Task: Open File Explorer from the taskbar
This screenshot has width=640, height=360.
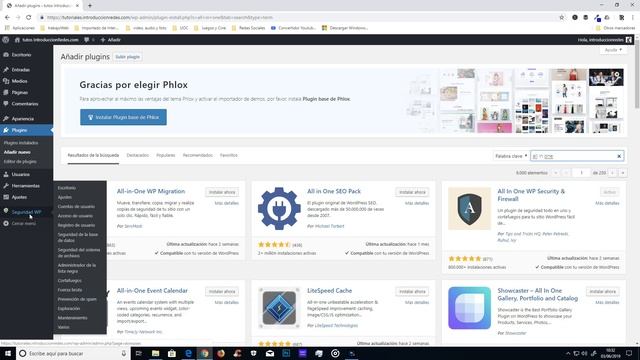Action: pos(156,353)
